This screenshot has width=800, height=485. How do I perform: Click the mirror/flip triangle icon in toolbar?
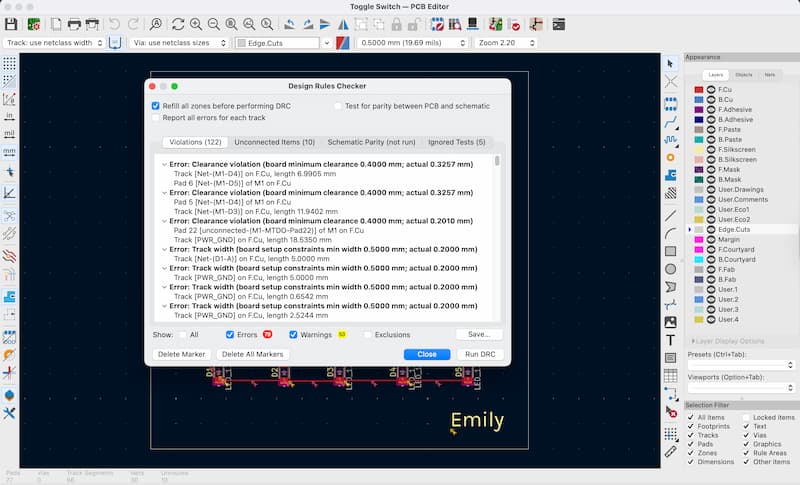[343, 24]
